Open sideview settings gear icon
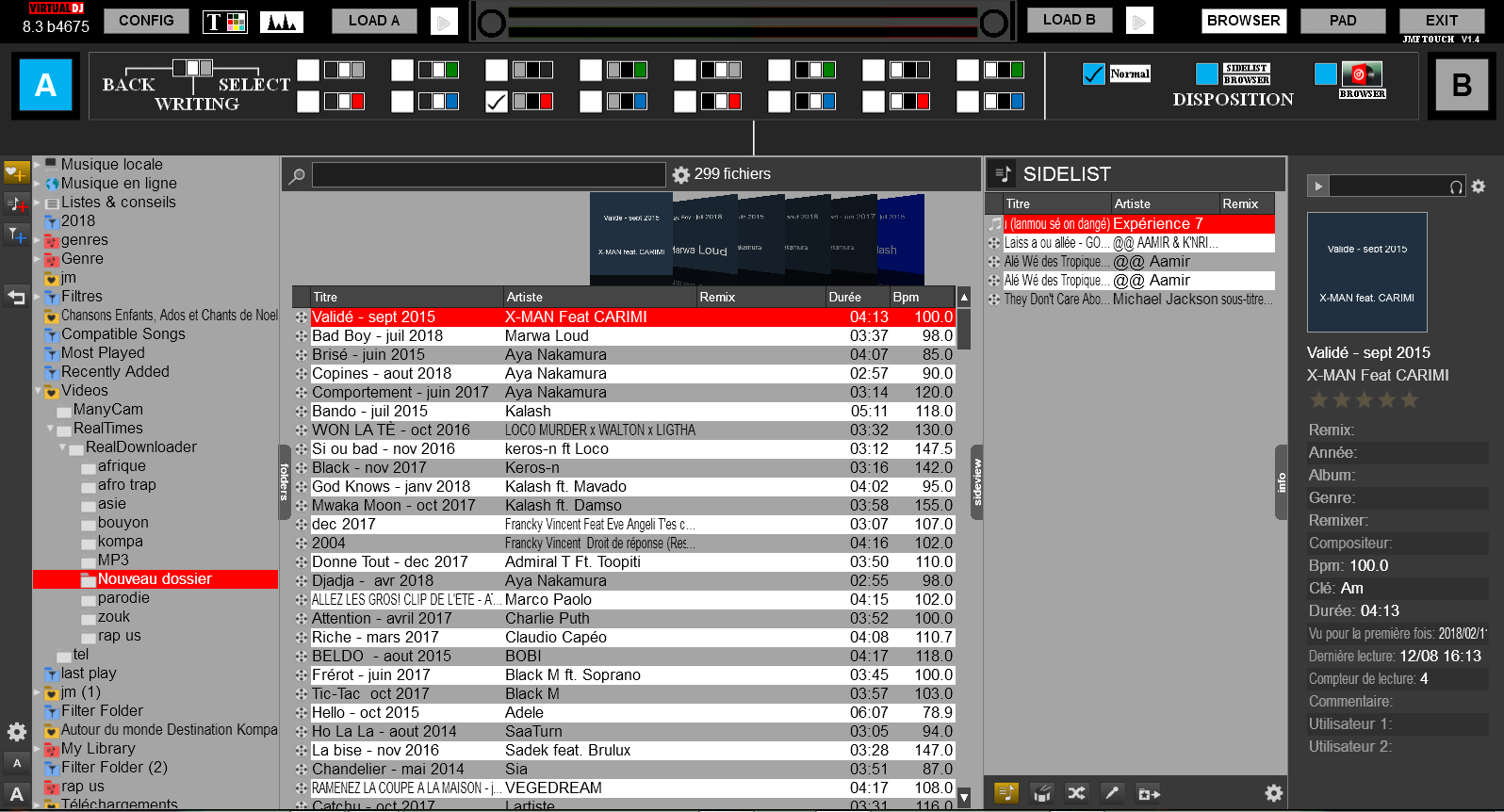Screen dimensions: 1504x812 click(1274, 793)
